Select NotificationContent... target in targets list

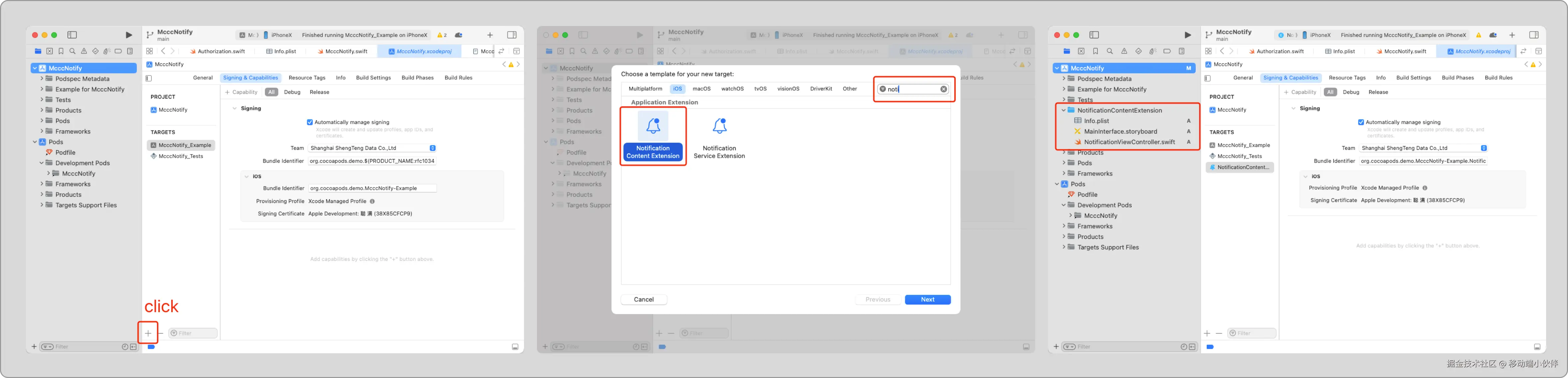[x=1239, y=167]
